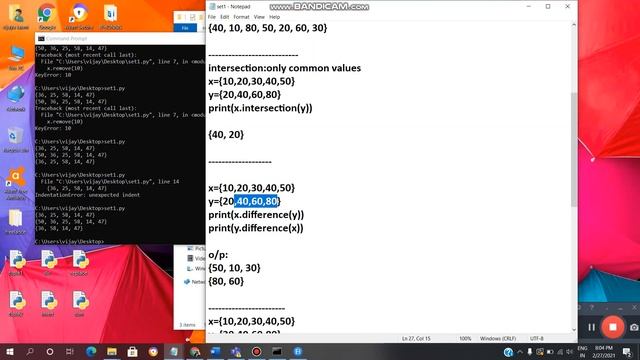The image size is (640, 360).
Task: Click the line "intersection:only common values"
Action: coord(284,68)
